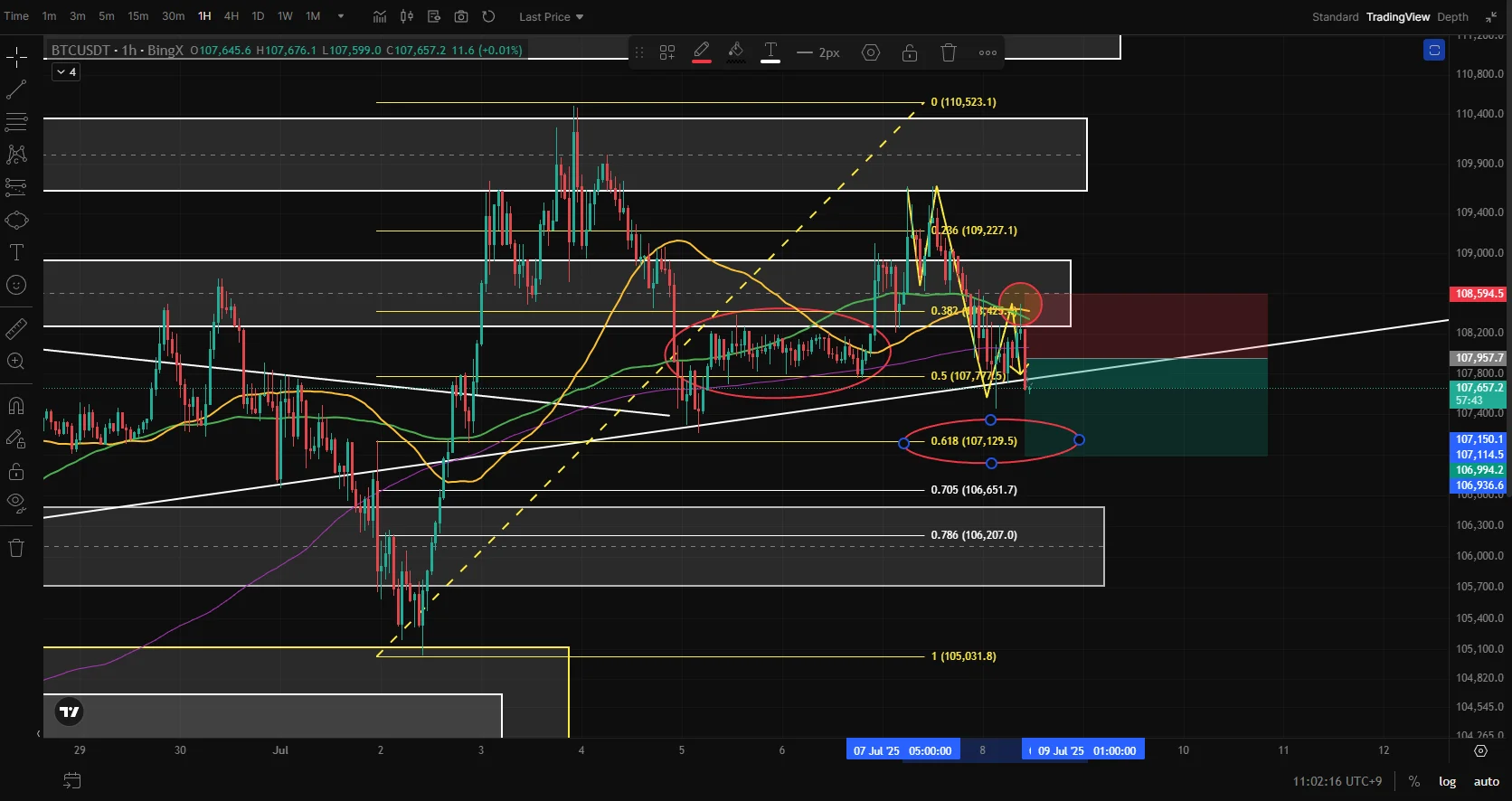Viewport: 1512px width, 801px height.
Task: Open the candlestick chart type selector
Action: point(407,16)
